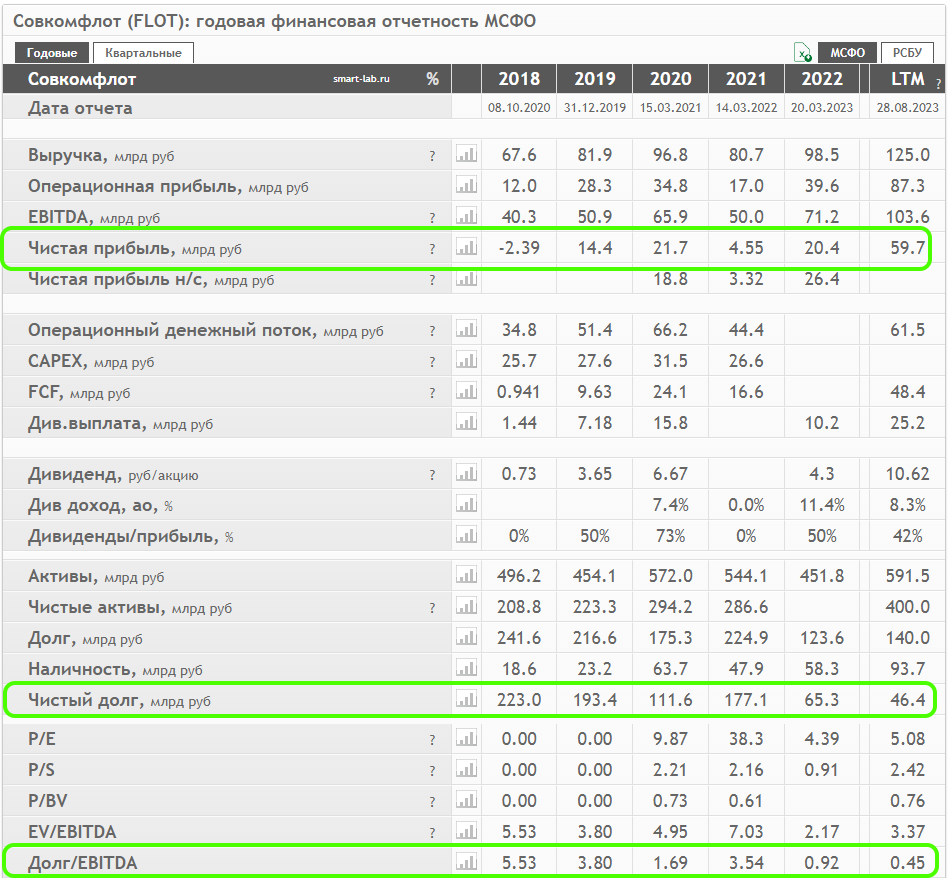Screen dimensions: 948x878
Task: Open chart icon for P/S row
Action: pos(466,769)
